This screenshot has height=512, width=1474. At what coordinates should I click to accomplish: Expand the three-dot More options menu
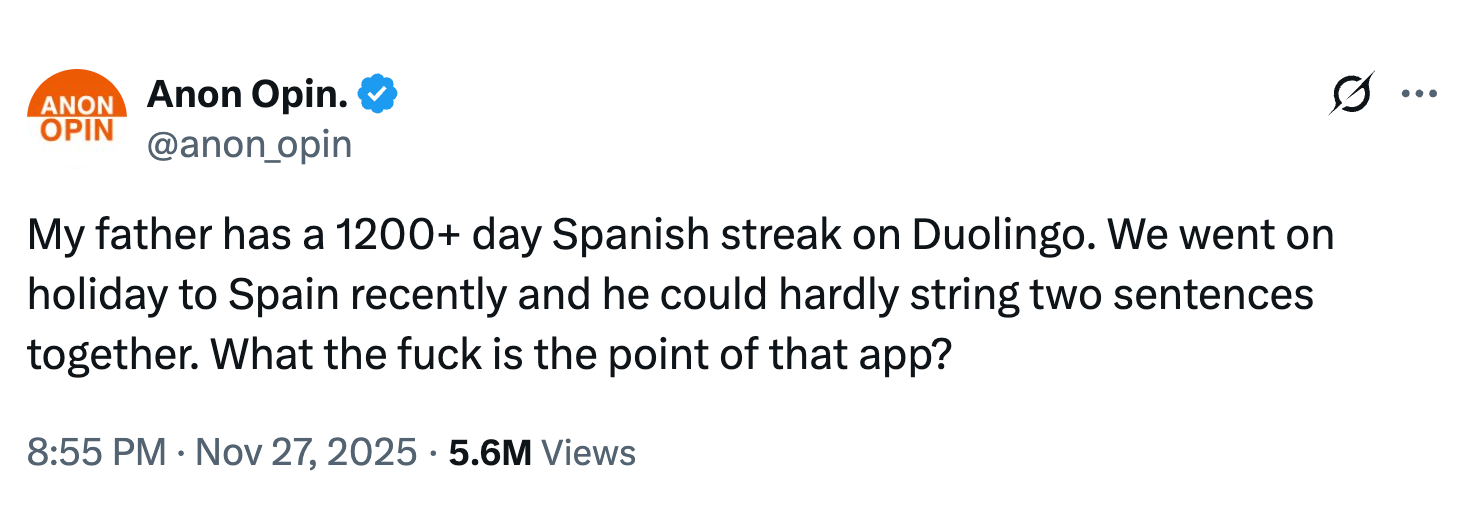[1418, 94]
